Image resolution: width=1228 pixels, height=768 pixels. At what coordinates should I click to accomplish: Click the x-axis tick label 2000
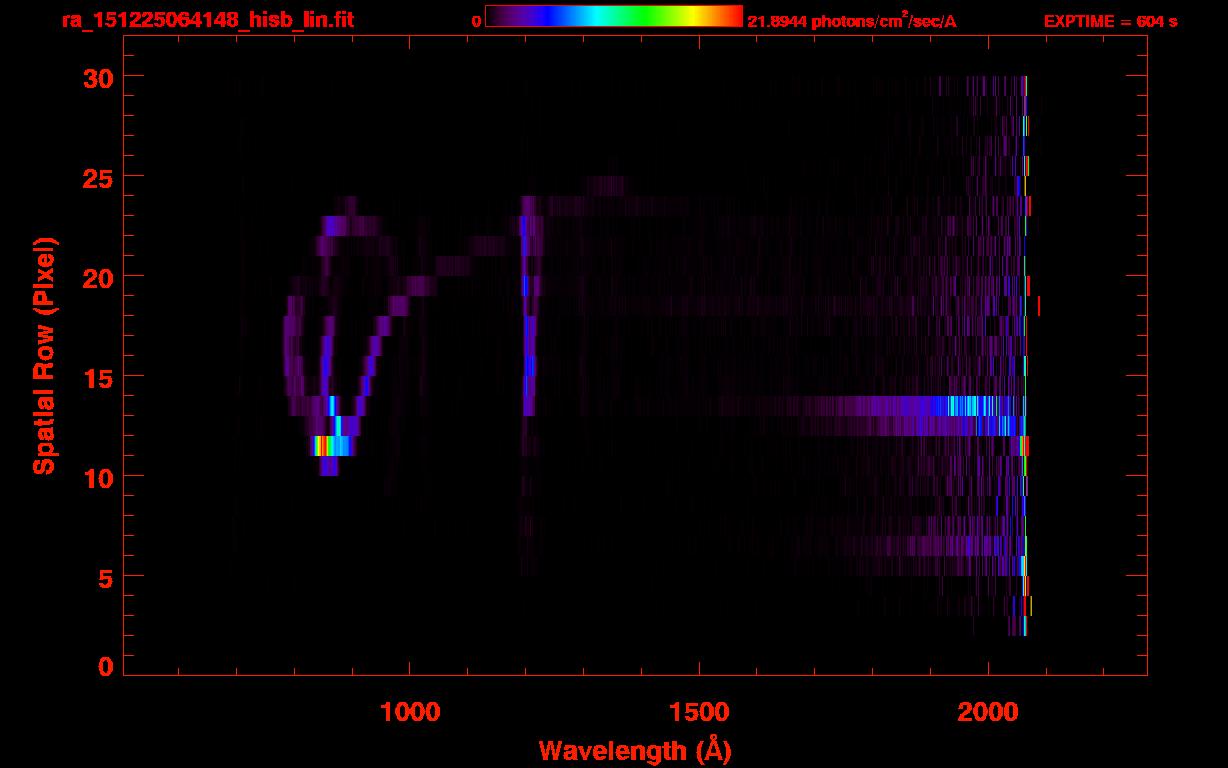point(987,711)
